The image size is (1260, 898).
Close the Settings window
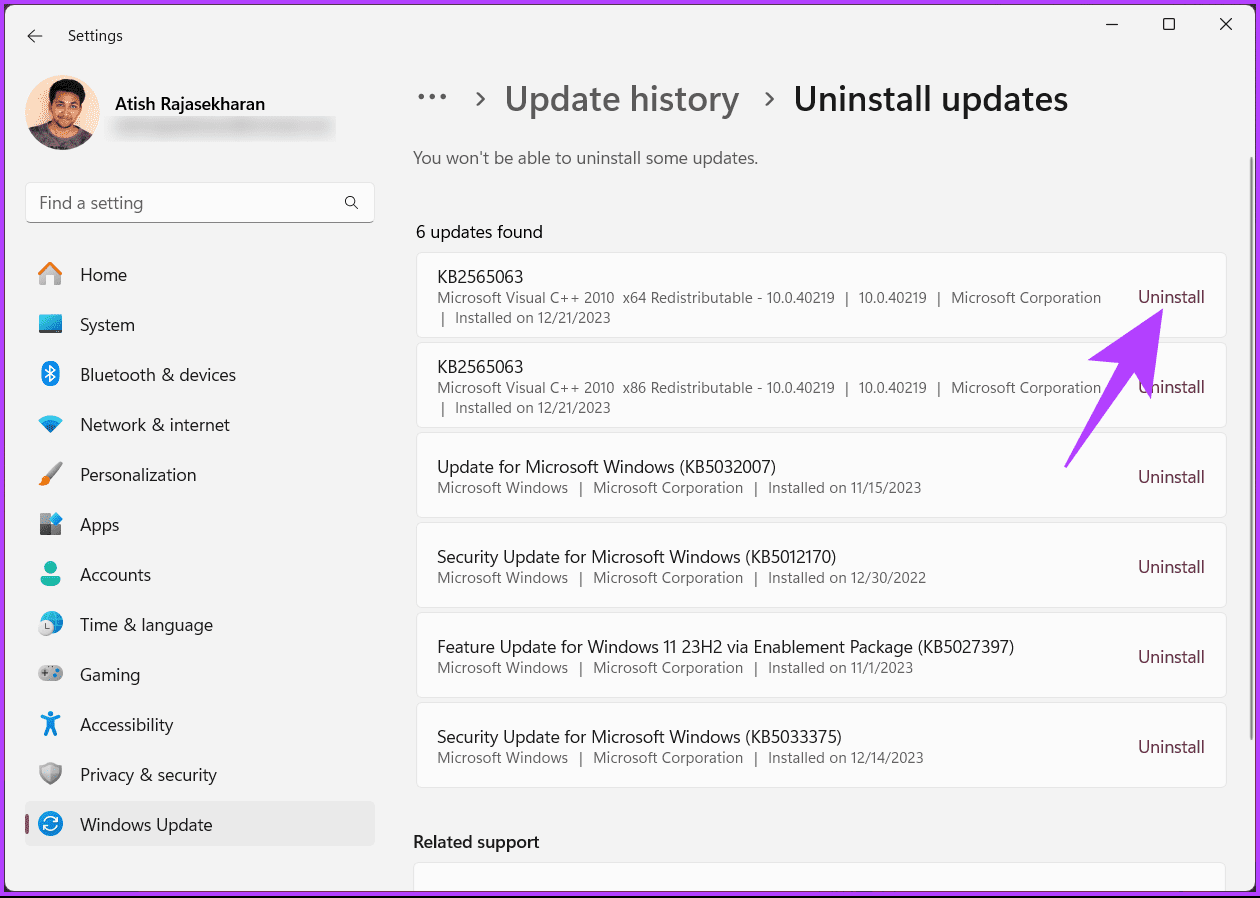coord(1226,25)
